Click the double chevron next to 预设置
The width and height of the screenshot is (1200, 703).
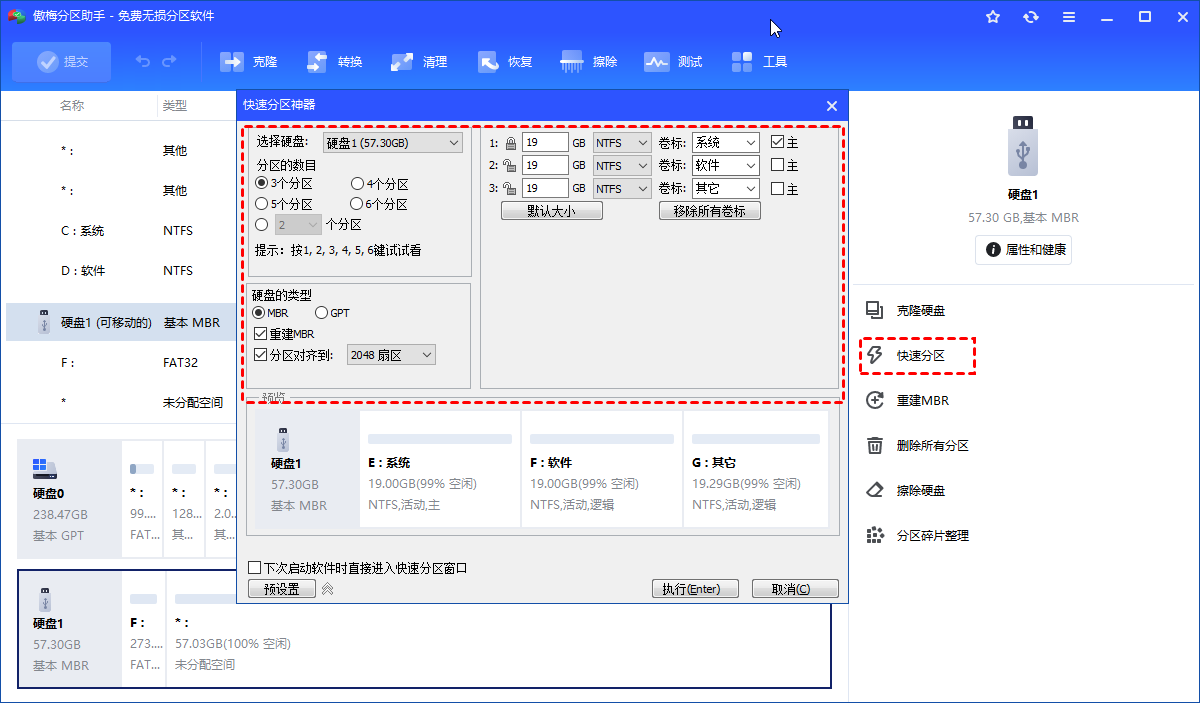(327, 589)
